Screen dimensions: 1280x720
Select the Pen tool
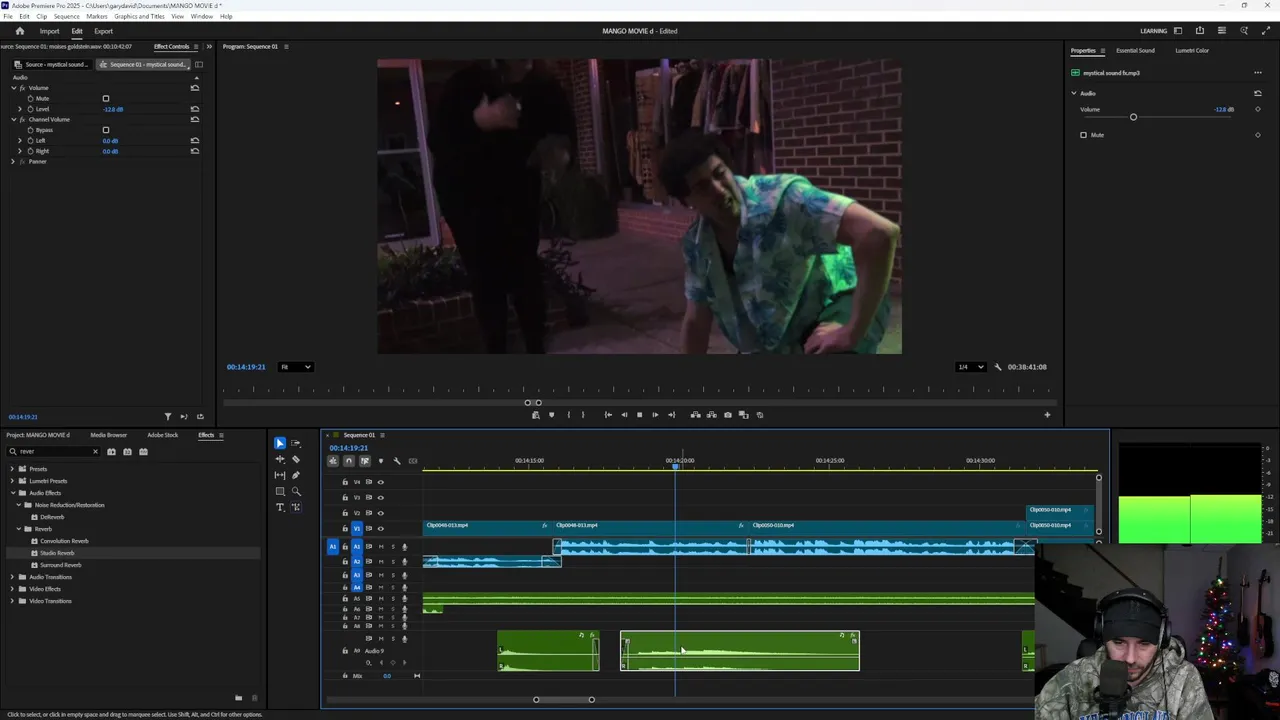[x=296, y=475]
